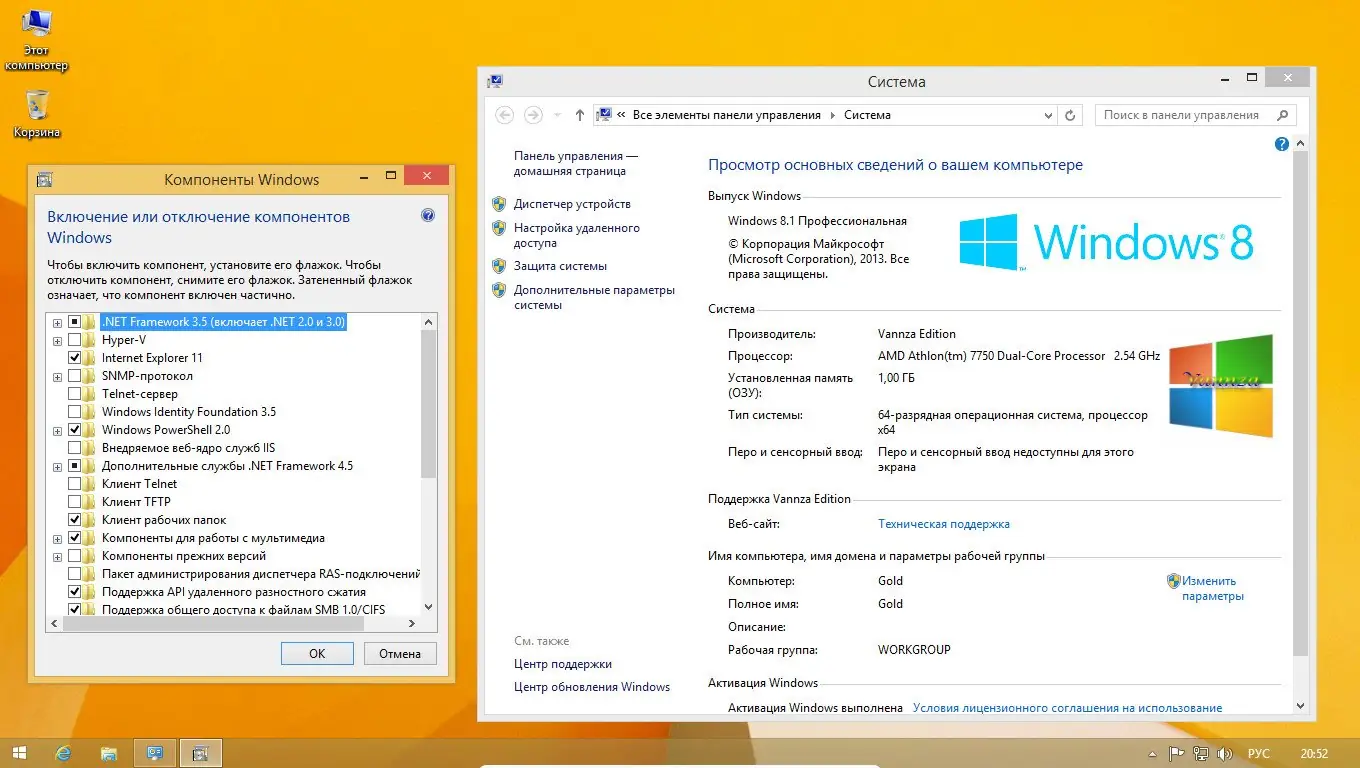
Task: Click the address bar computer icon
Action: (x=603, y=115)
